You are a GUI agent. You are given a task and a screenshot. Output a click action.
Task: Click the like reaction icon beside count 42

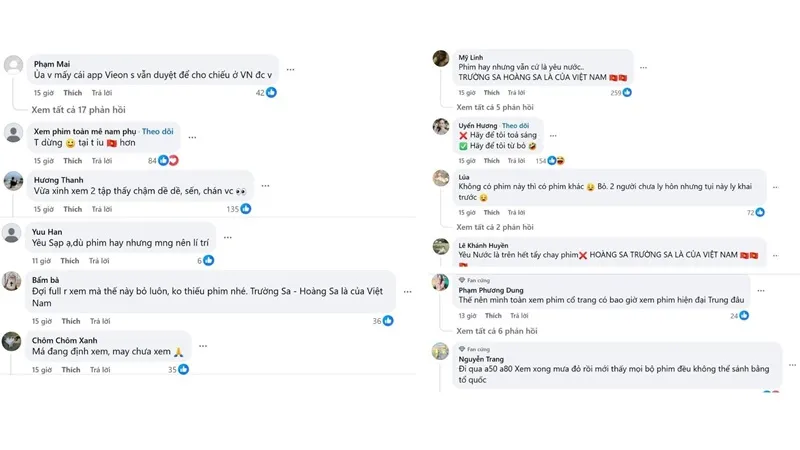(x=271, y=92)
